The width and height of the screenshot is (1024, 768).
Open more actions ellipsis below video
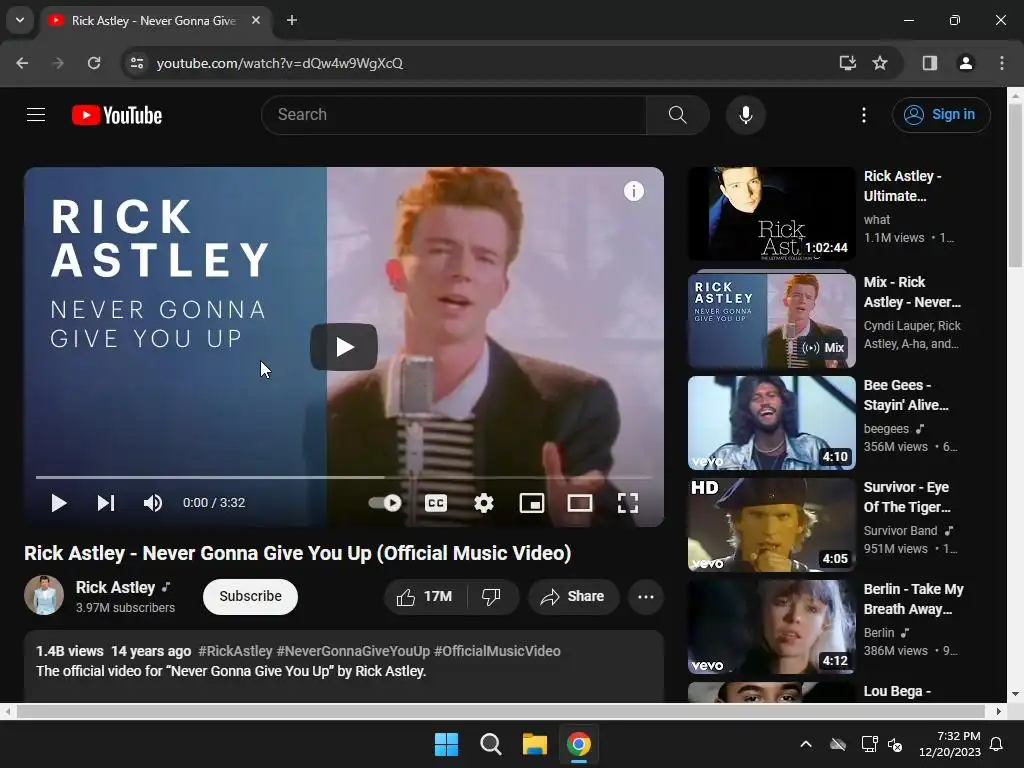pyautogui.click(x=645, y=596)
